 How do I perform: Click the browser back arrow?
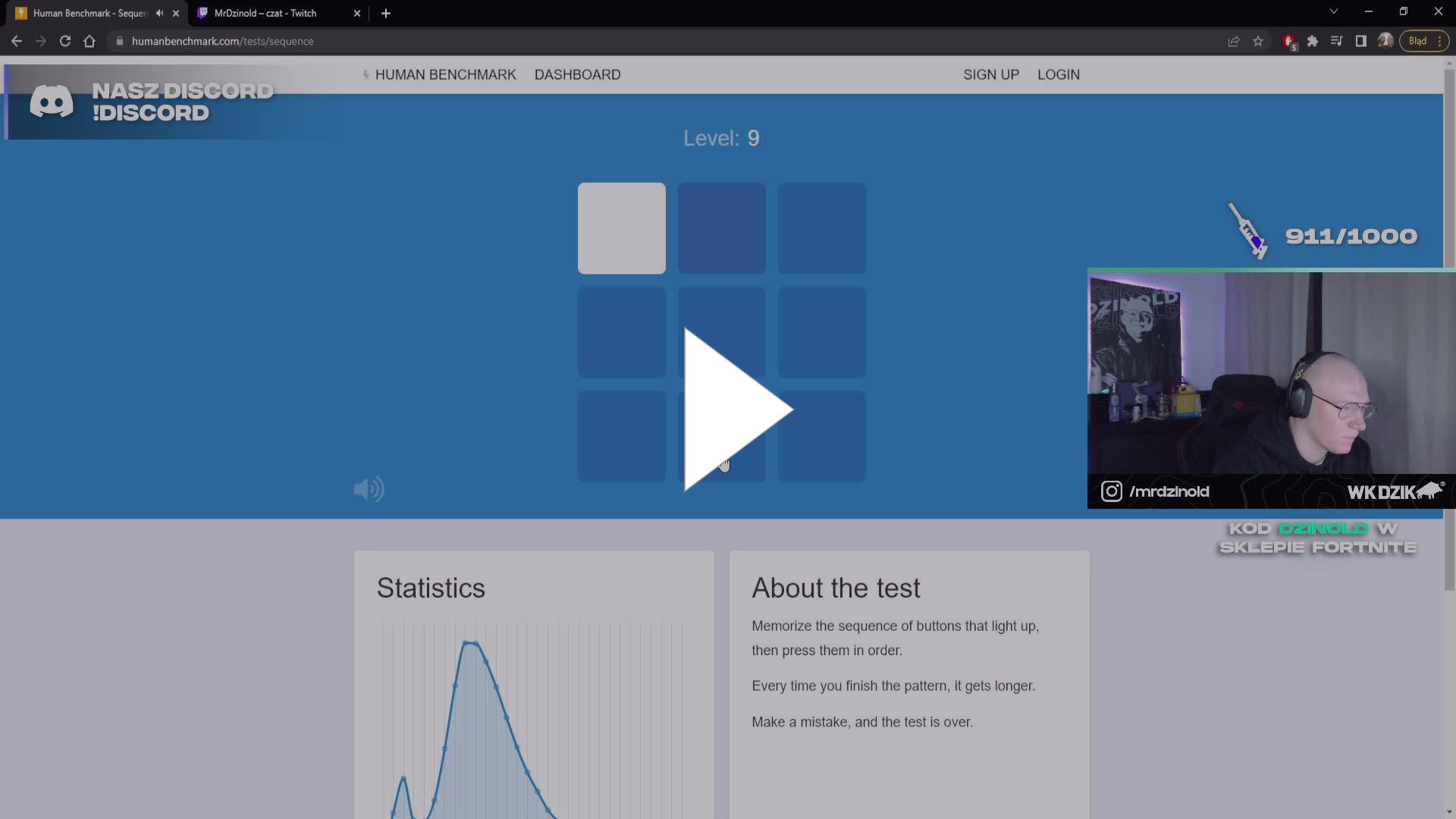[17, 41]
